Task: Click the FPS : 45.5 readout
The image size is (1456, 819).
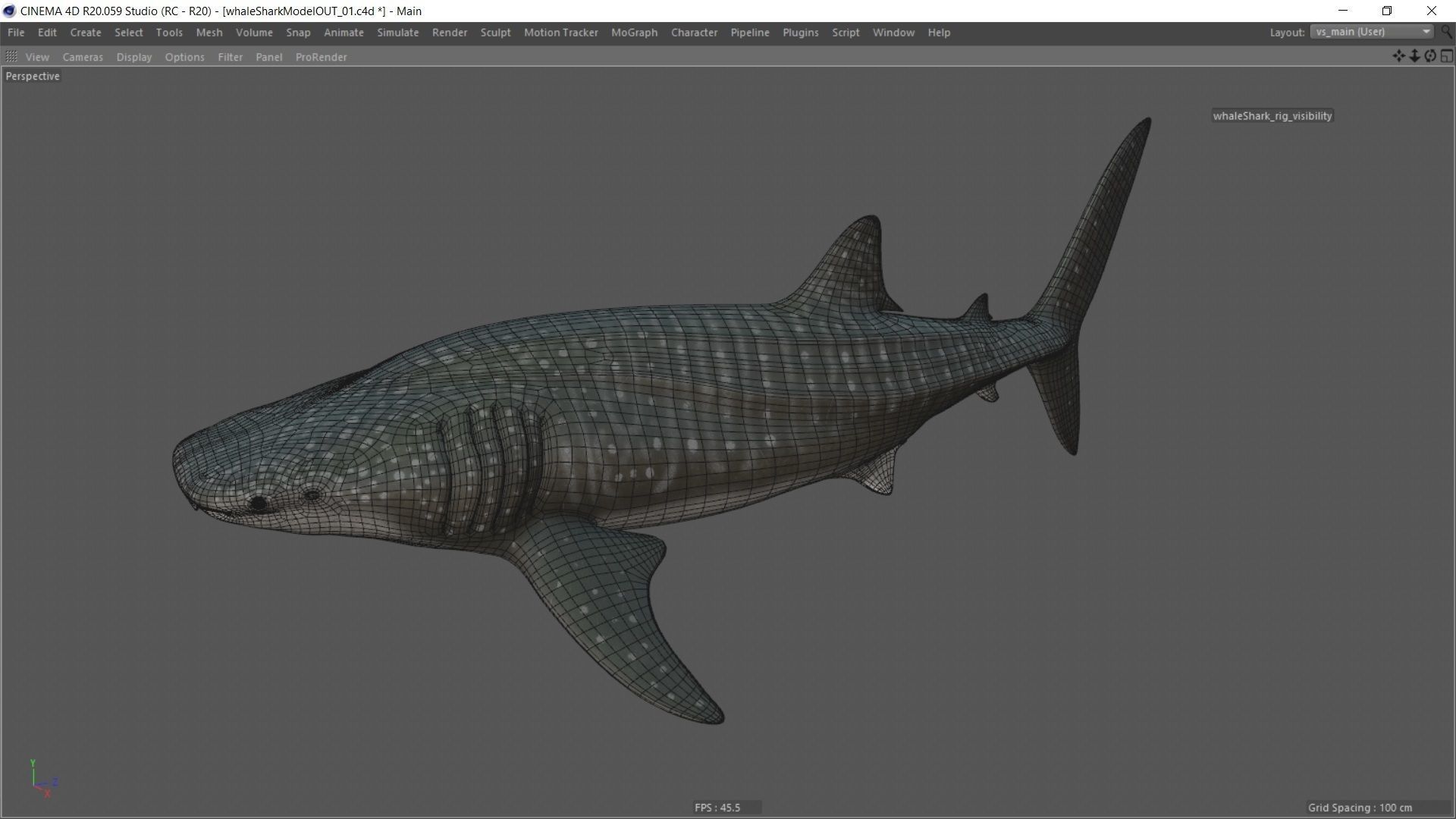Action: 717,808
